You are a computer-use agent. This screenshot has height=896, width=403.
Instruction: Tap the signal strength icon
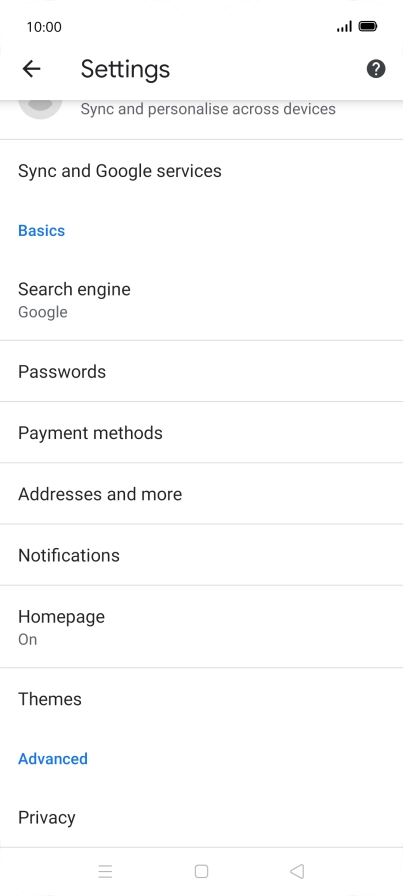point(344,26)
